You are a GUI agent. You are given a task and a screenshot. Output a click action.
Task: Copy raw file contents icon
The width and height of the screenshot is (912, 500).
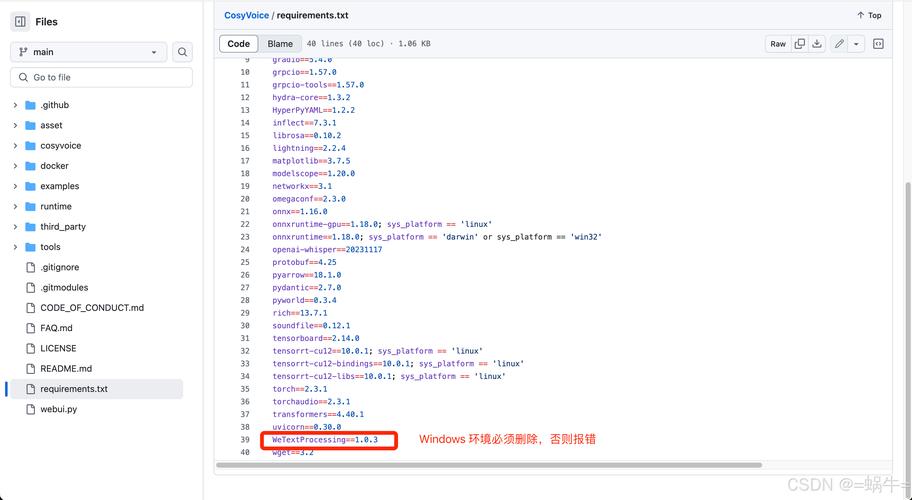click(x=800, y=44)
